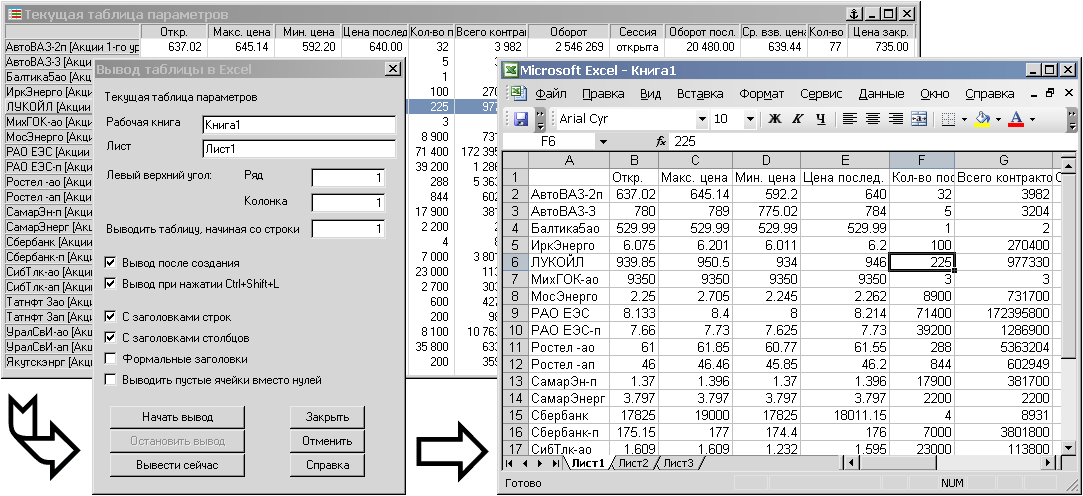Image resolution: width=1083 pixels, height=496 pixels.
Task: Click the "Оборот" column header in parameters table
Action: point(569,32)
